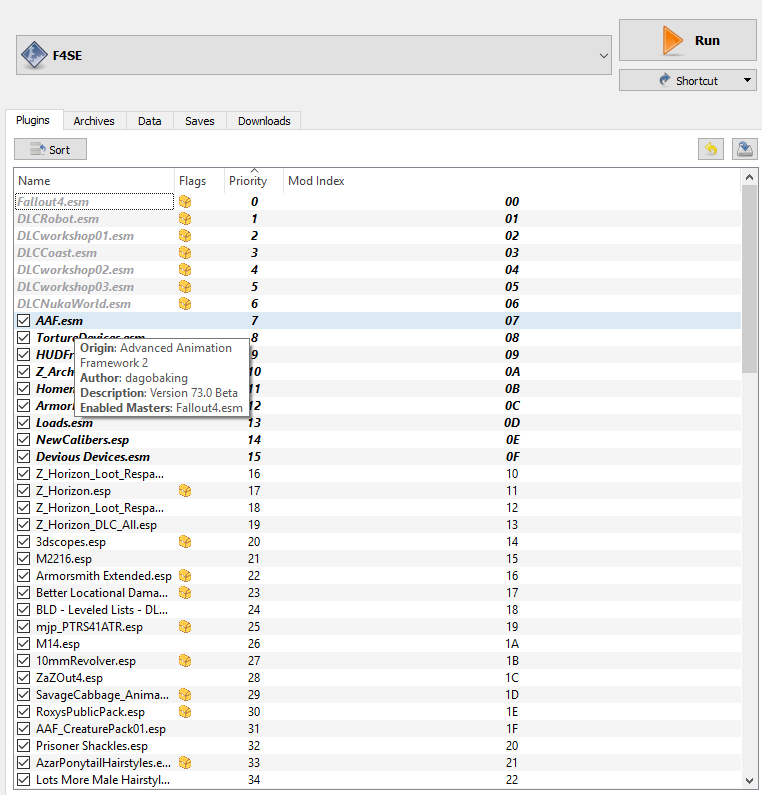Click the flag icon for mjp_PTRS41ATR.esp
Viewport: 763px width, 795px height.
185,627
